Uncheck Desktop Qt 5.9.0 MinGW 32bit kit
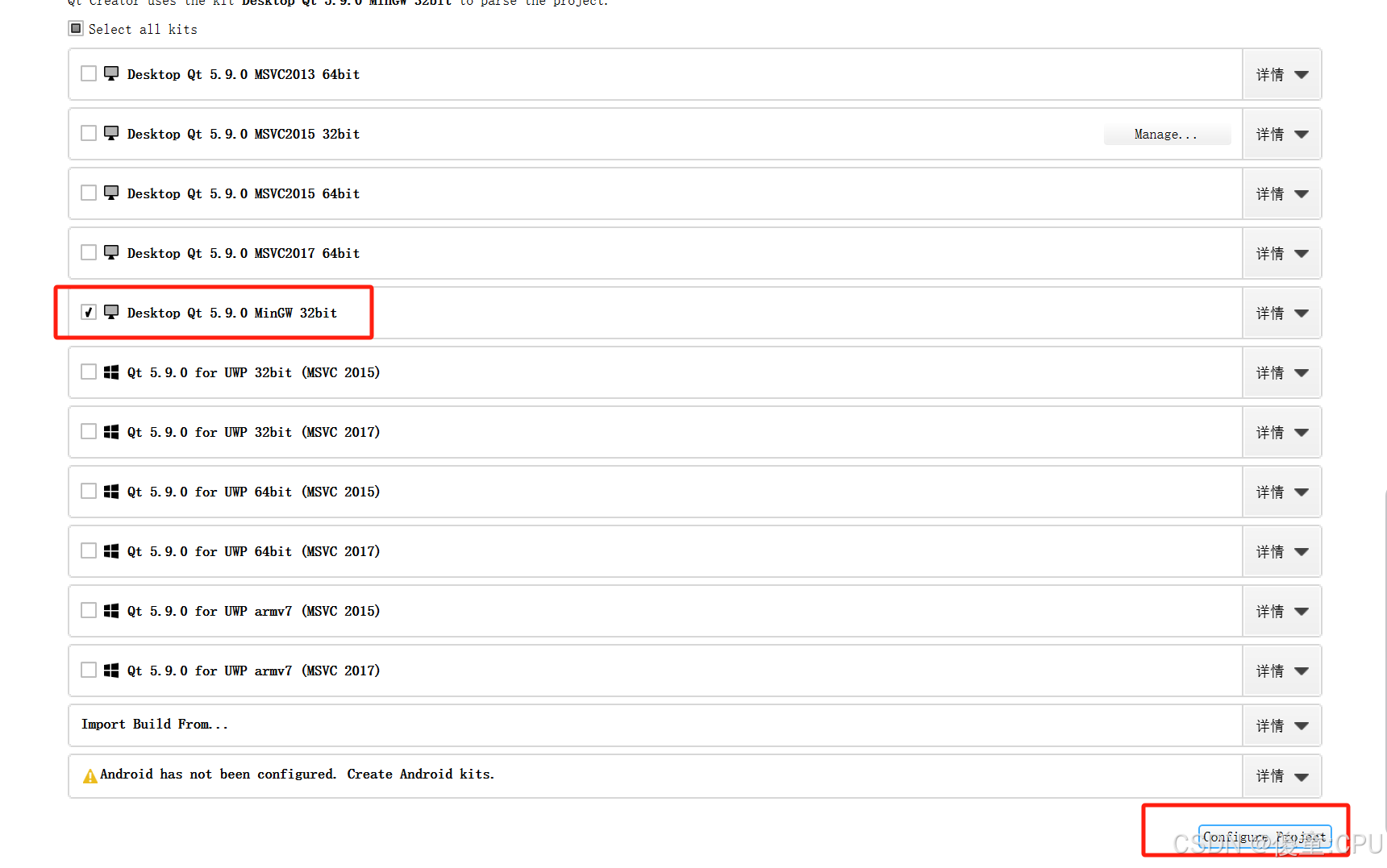Screen dimensions: 1387x868 click(89, 312)
